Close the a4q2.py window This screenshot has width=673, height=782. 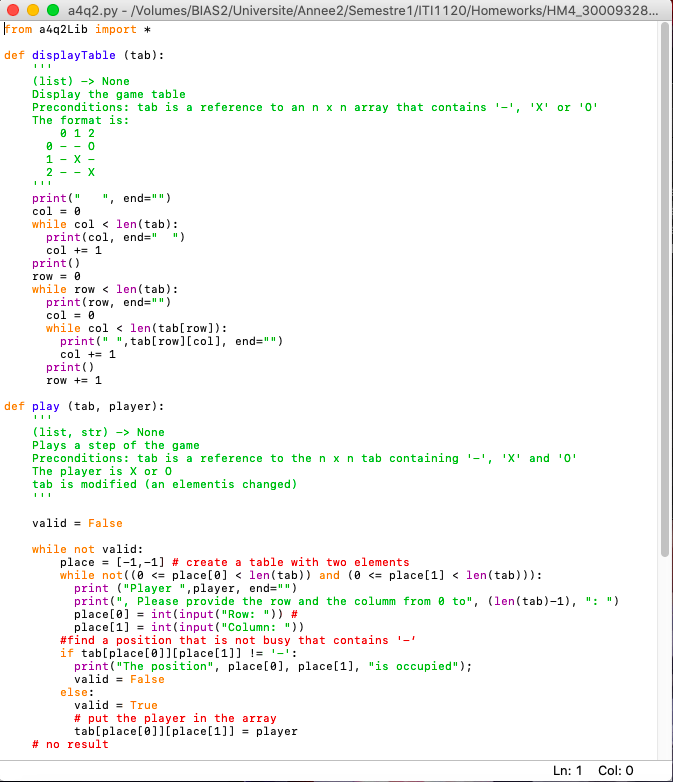click(11, 9)
